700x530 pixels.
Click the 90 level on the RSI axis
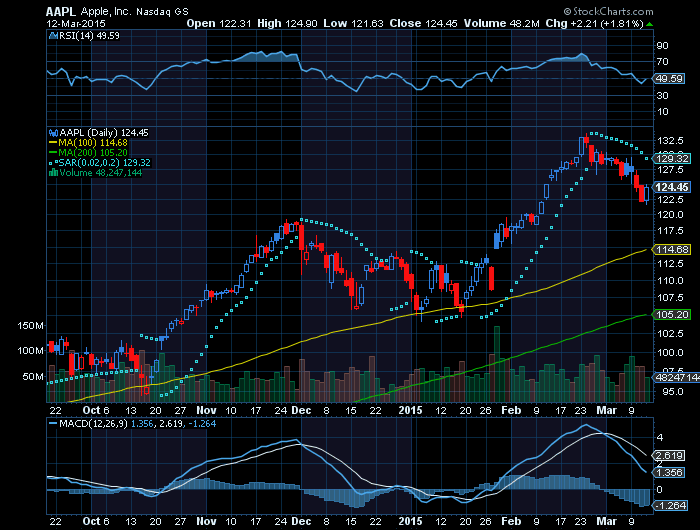click(x=662, y=46)
